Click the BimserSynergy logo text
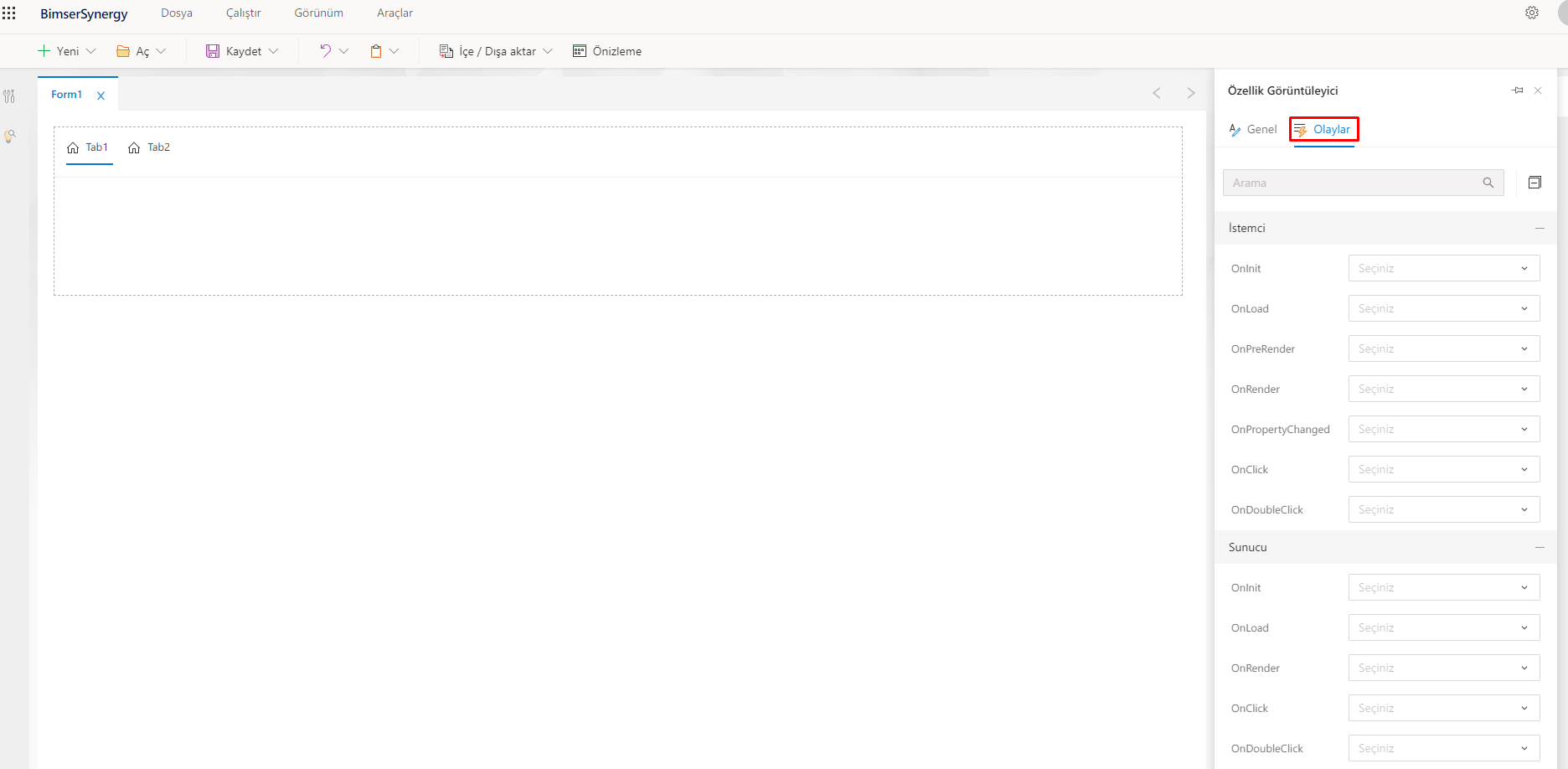1568x769 pixels. [x=84, y=14]
